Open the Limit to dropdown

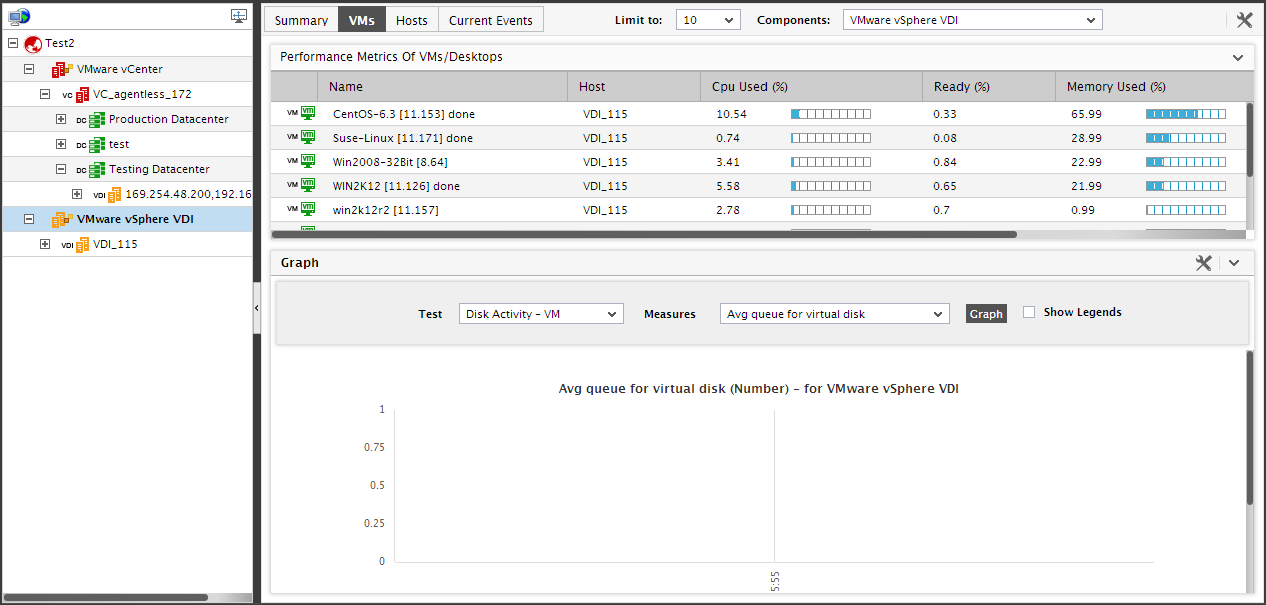pos(708,20)
